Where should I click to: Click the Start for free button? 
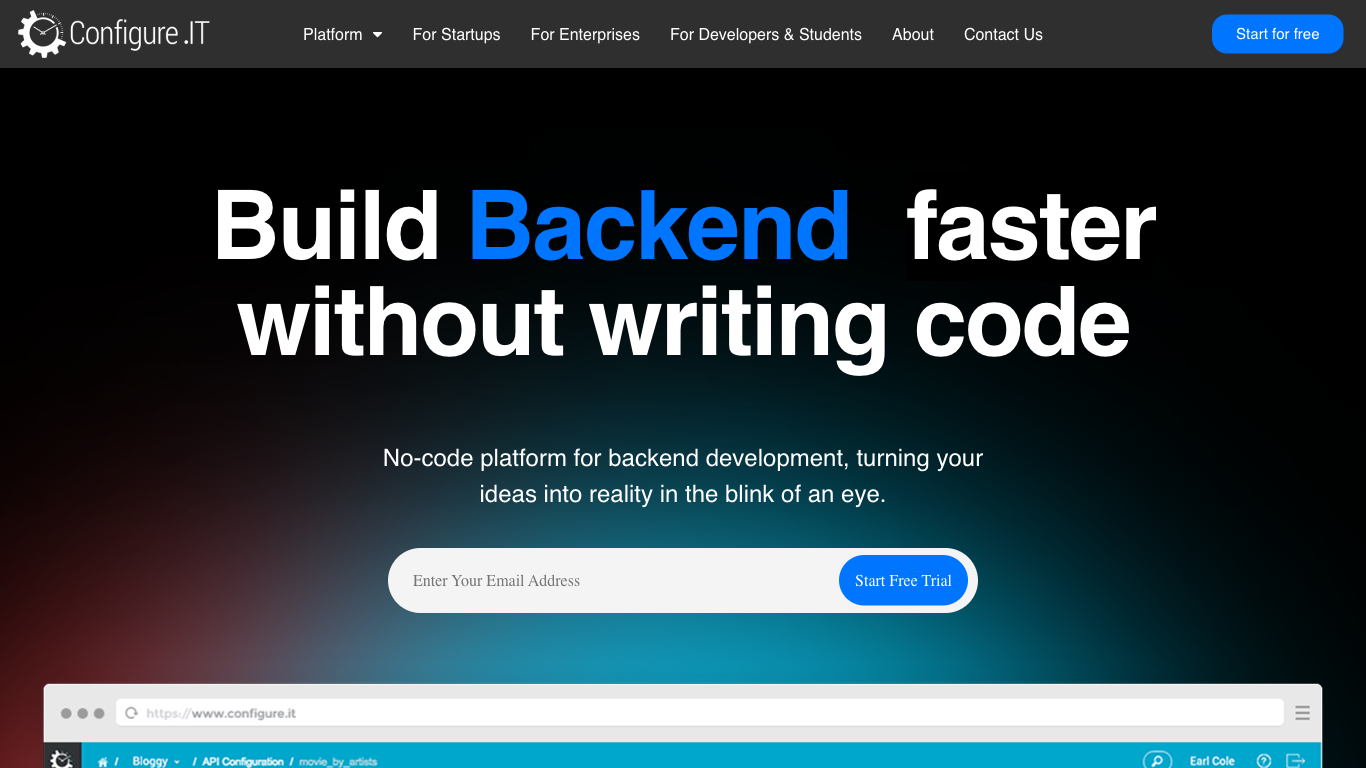(x=1277, y=34)
